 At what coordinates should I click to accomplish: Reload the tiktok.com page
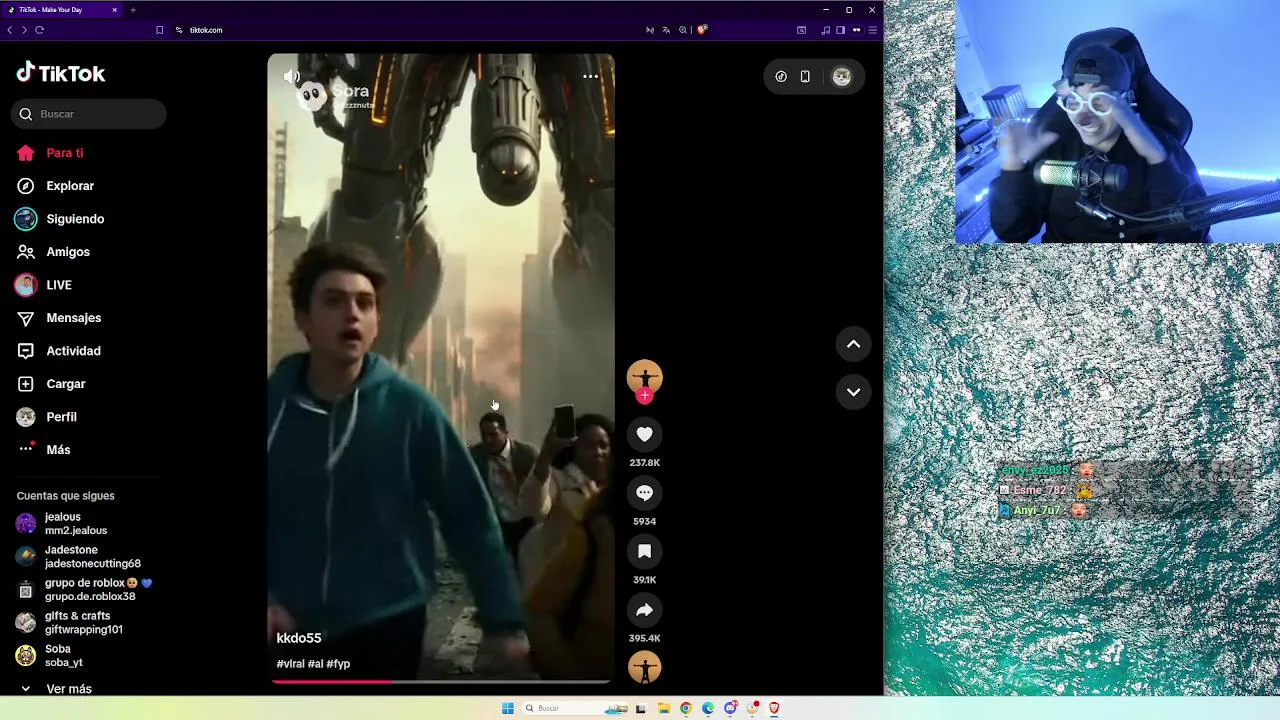[x=39, y=30]
